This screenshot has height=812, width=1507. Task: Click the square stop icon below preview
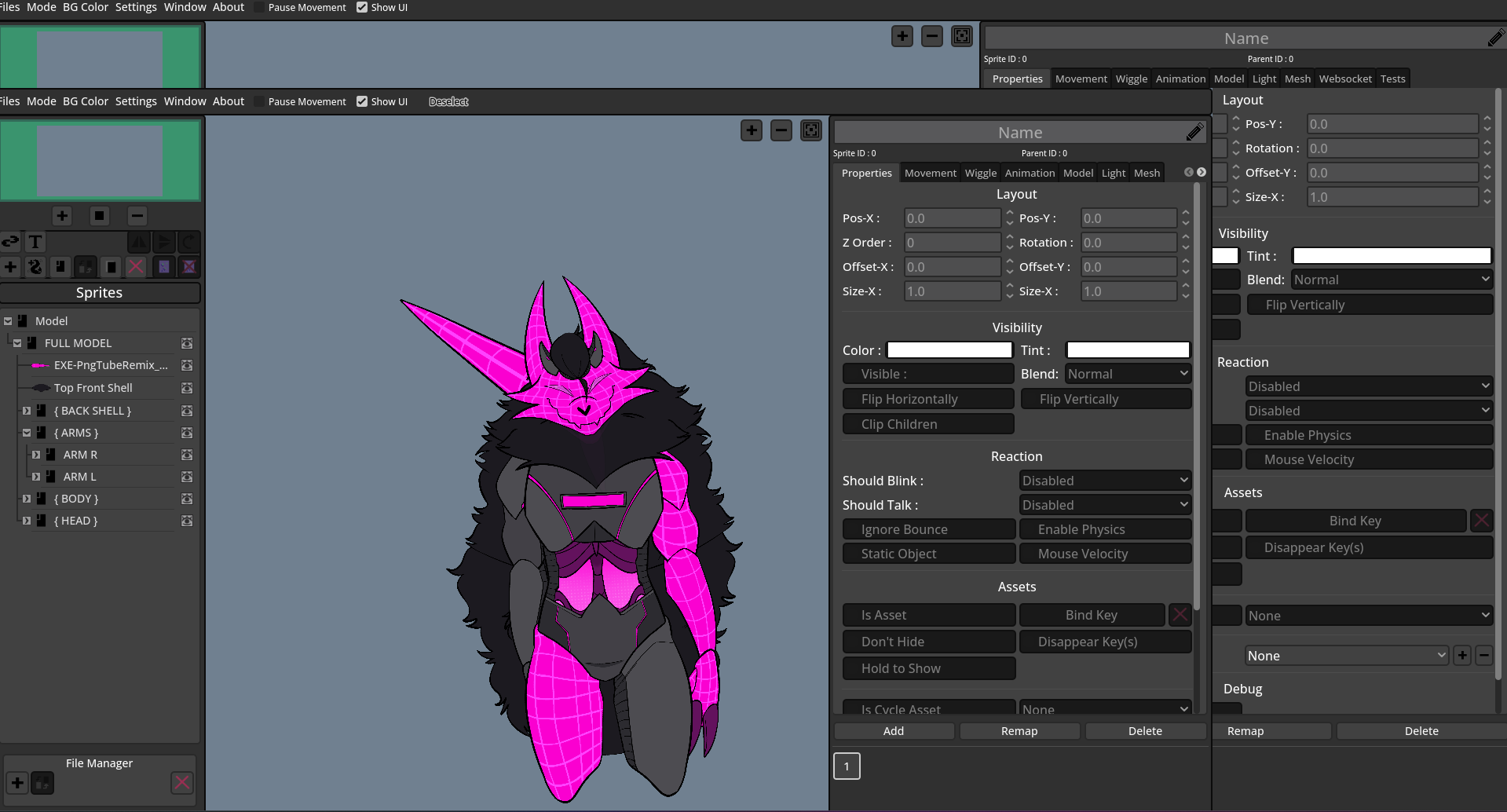point(100,216)
